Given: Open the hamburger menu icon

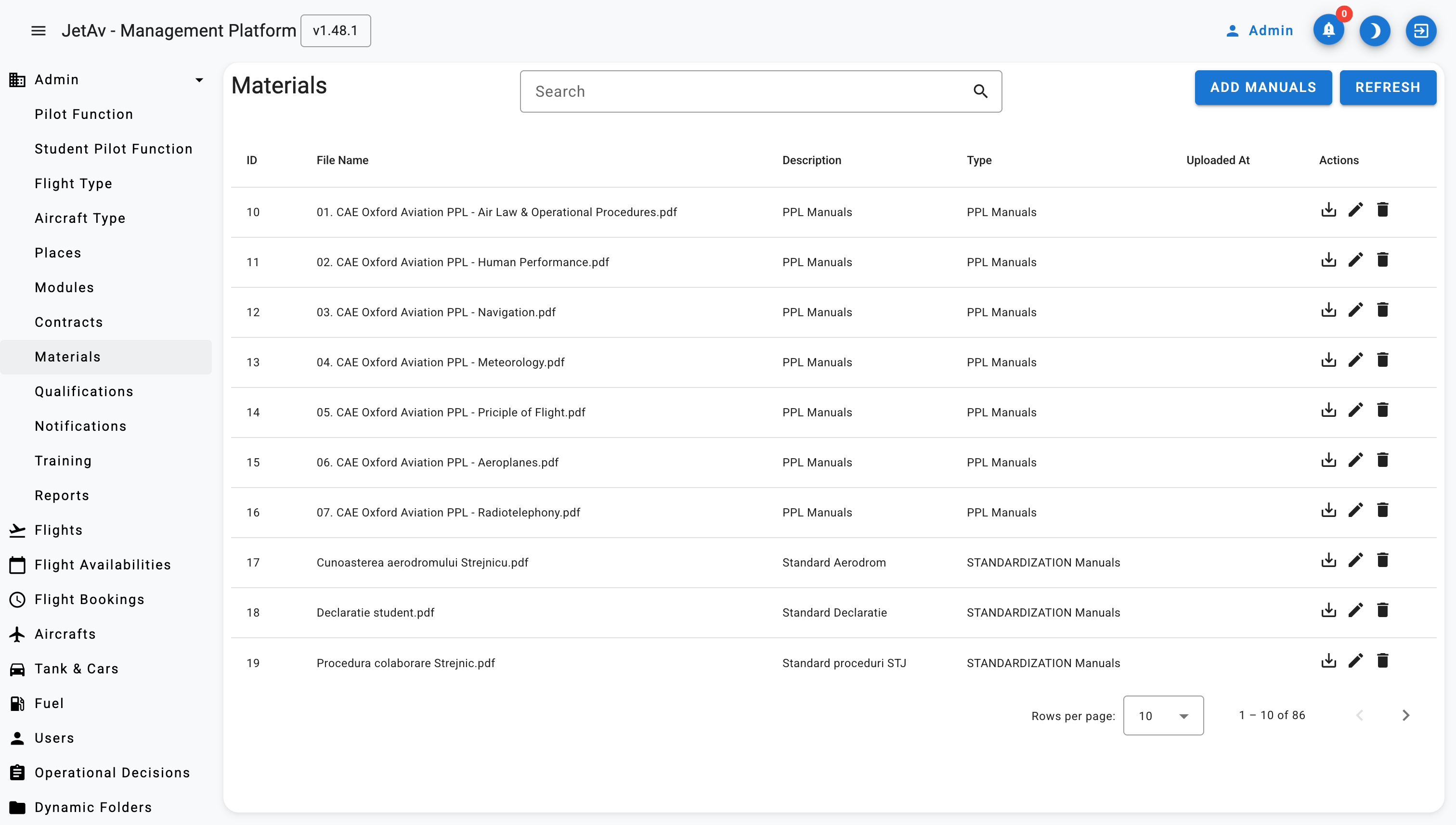Looking at the screenshot, I should [x=38, y=31].
